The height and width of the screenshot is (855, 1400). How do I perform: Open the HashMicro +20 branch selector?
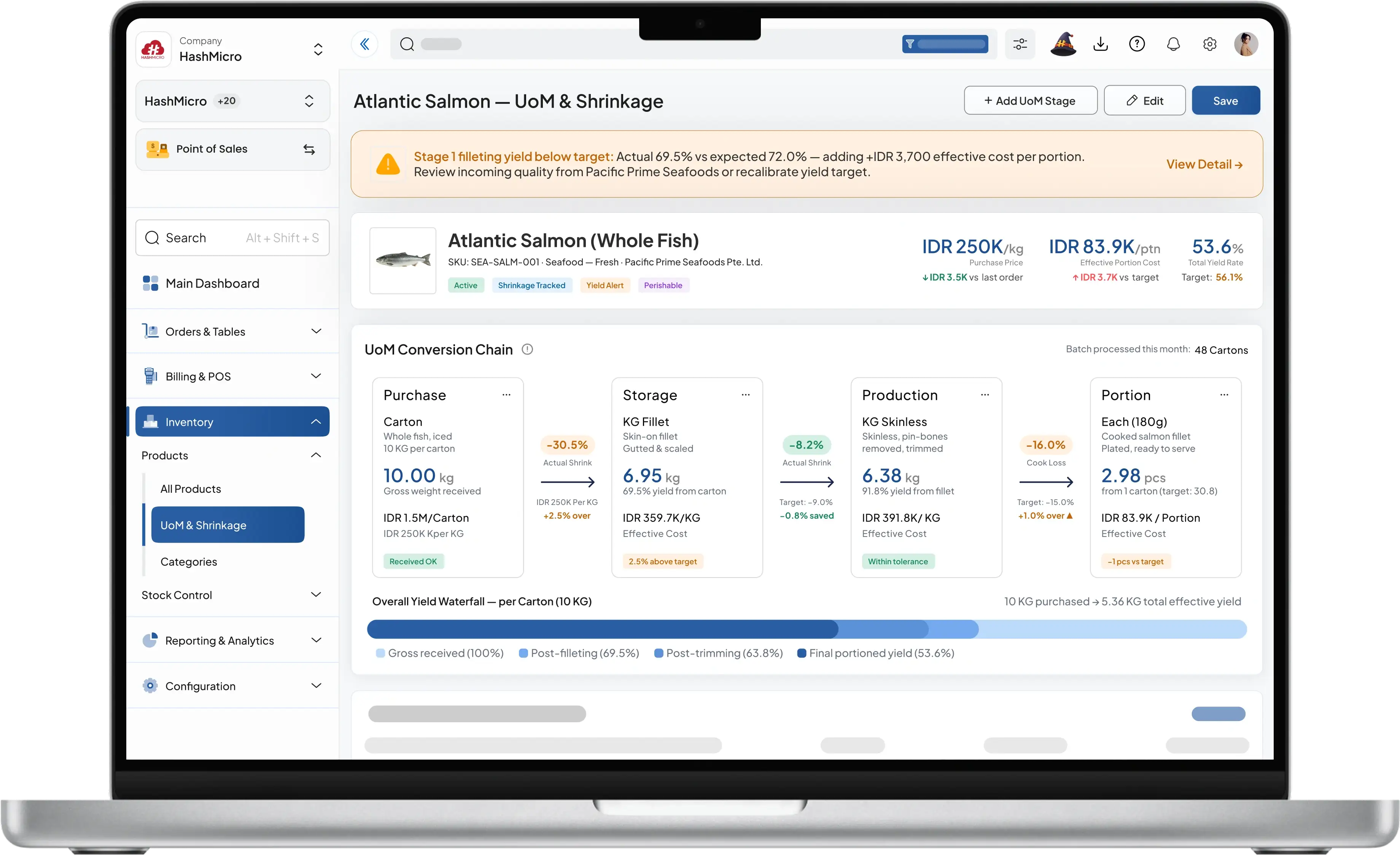(232, 101)
